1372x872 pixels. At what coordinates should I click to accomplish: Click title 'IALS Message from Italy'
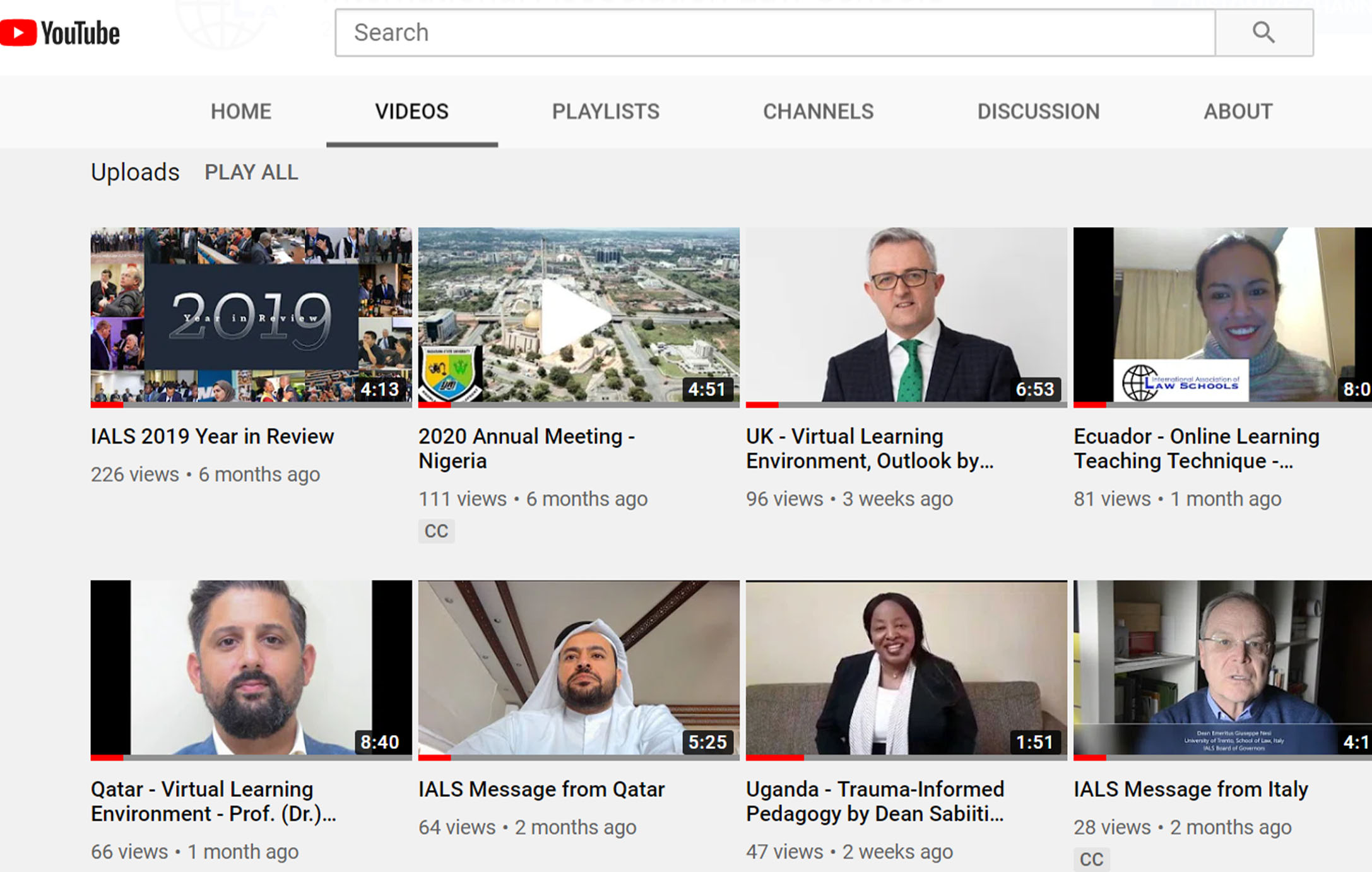point(1191,789)
